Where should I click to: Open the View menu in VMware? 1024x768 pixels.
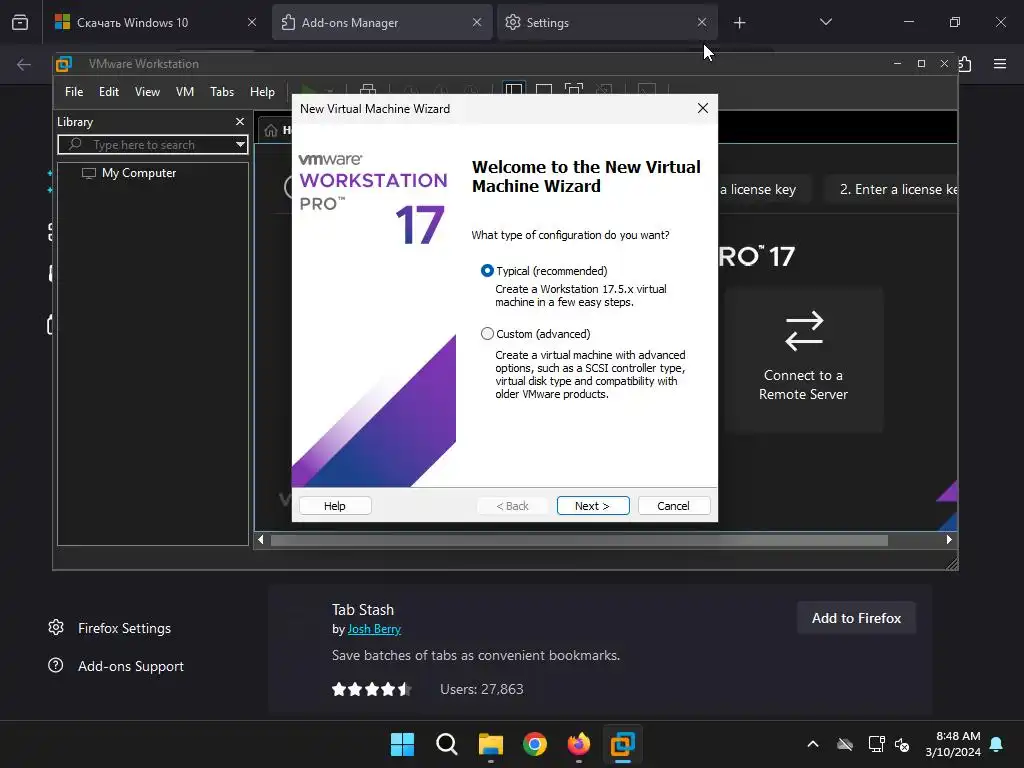[147, 92]
